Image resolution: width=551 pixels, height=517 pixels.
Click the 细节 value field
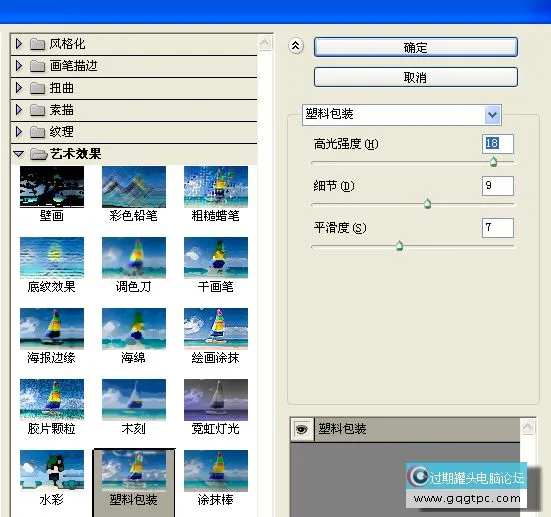[x=498, y=186]
